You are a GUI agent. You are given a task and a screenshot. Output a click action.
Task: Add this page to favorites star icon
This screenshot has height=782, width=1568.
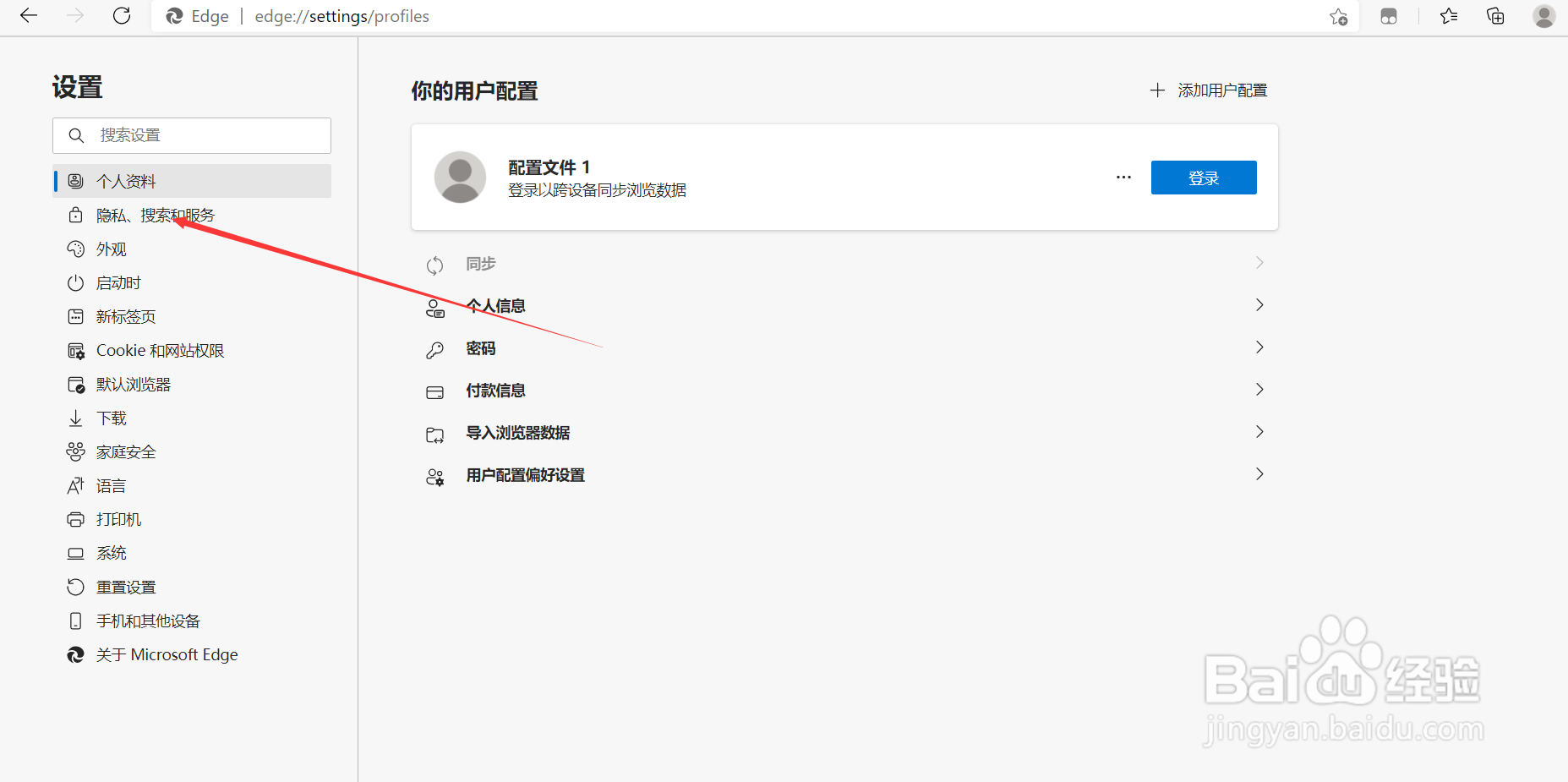click(1338, 17)
